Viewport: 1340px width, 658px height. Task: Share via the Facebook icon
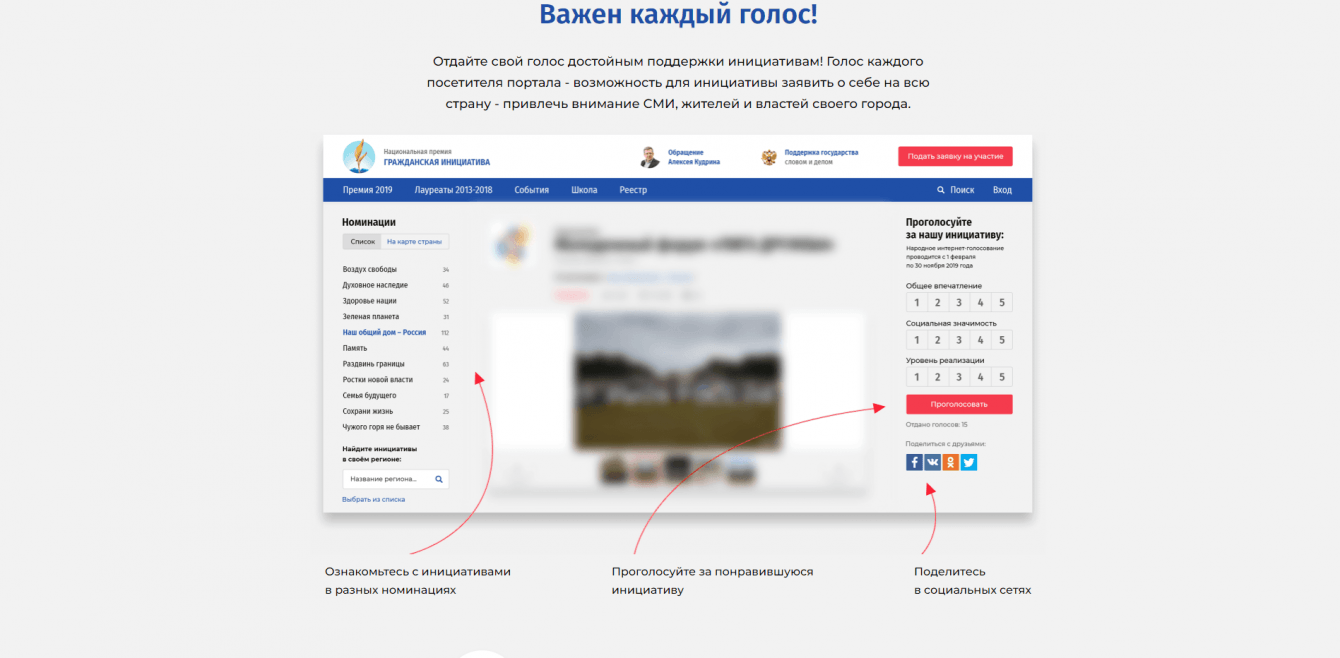click(x=914, y=462)
